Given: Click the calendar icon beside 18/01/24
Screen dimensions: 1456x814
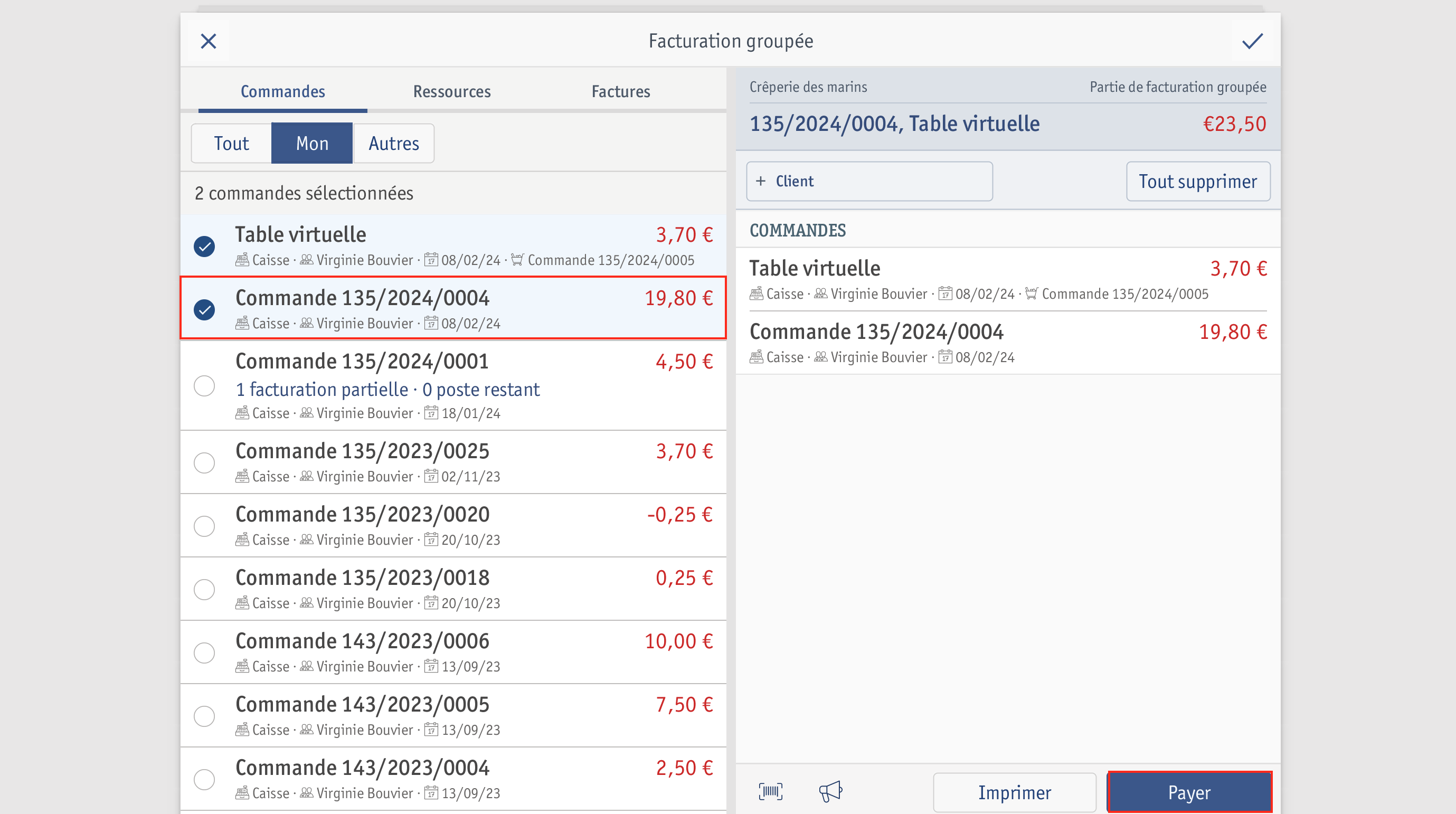Looking at the screenshot, I should (431, 413).
